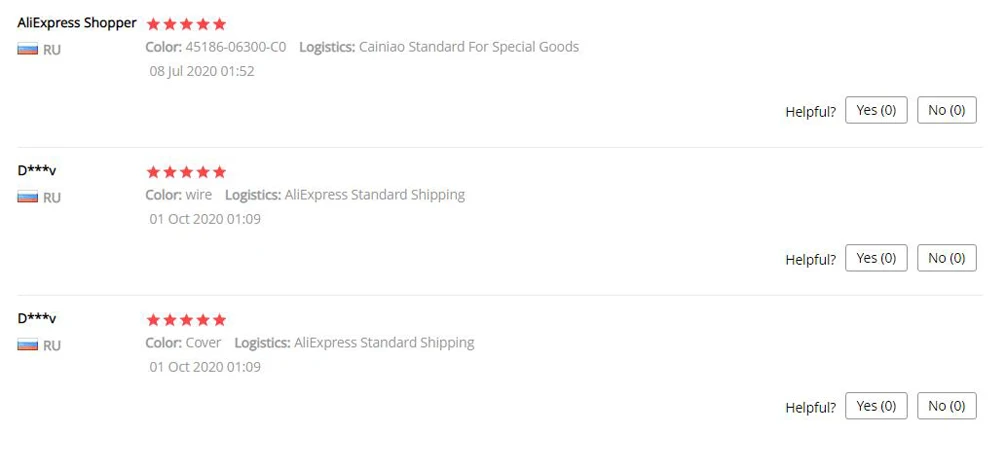Viewport: 1000px width, 449px height.
Task: Click AliExpress Standard Shipping on the Cover review
Action: [384, 343]
